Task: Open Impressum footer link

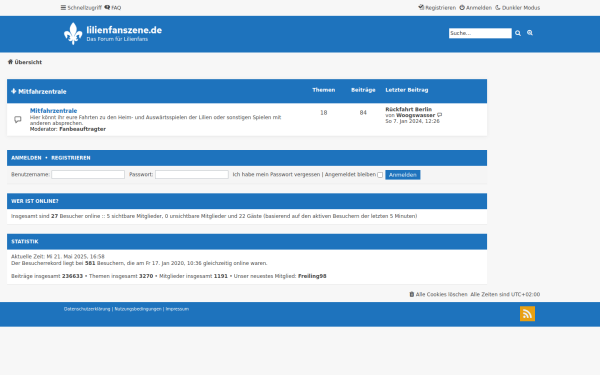Action: pos(177,309)
